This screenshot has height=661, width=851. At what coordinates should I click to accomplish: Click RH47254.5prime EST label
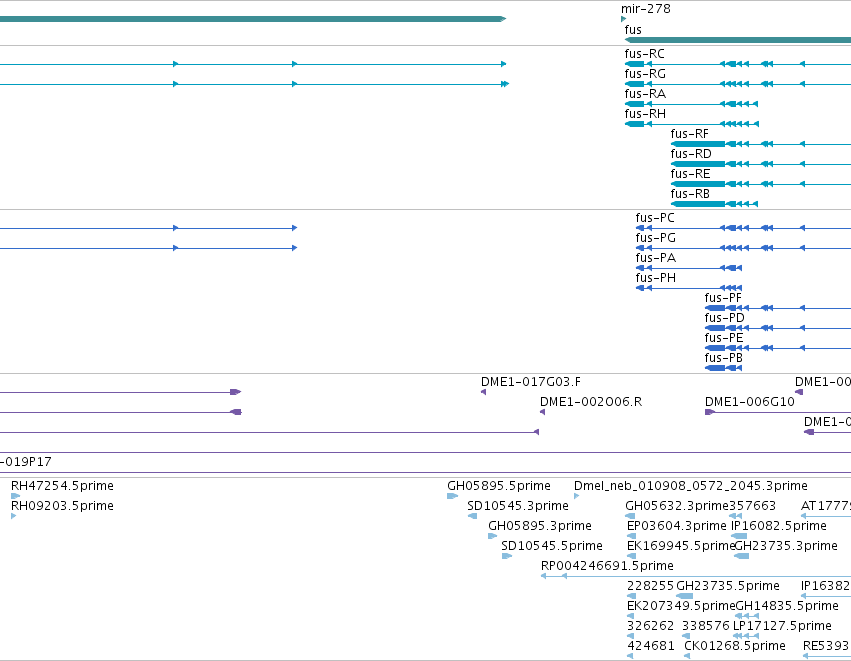coord(62,486)
